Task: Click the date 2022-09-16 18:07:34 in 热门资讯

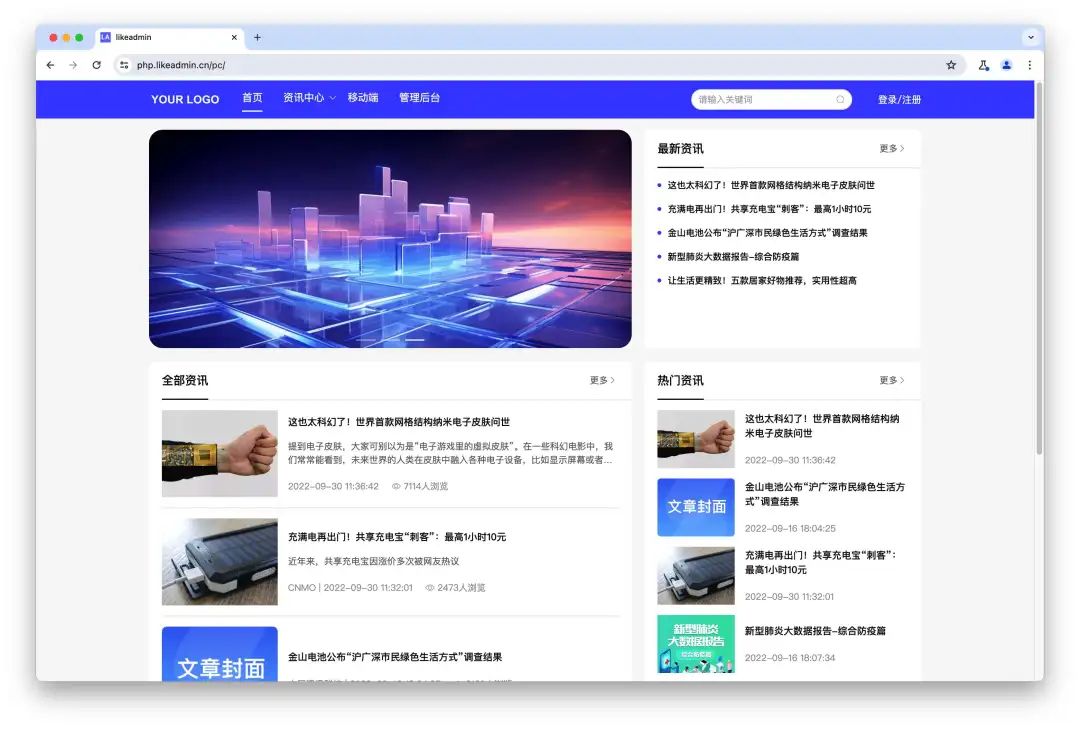Action: (x=790, y=658)
